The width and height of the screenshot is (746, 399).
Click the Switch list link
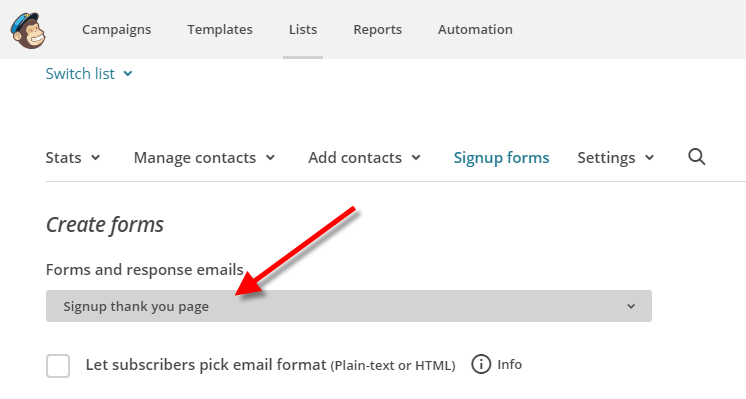[x=80, y=74]
